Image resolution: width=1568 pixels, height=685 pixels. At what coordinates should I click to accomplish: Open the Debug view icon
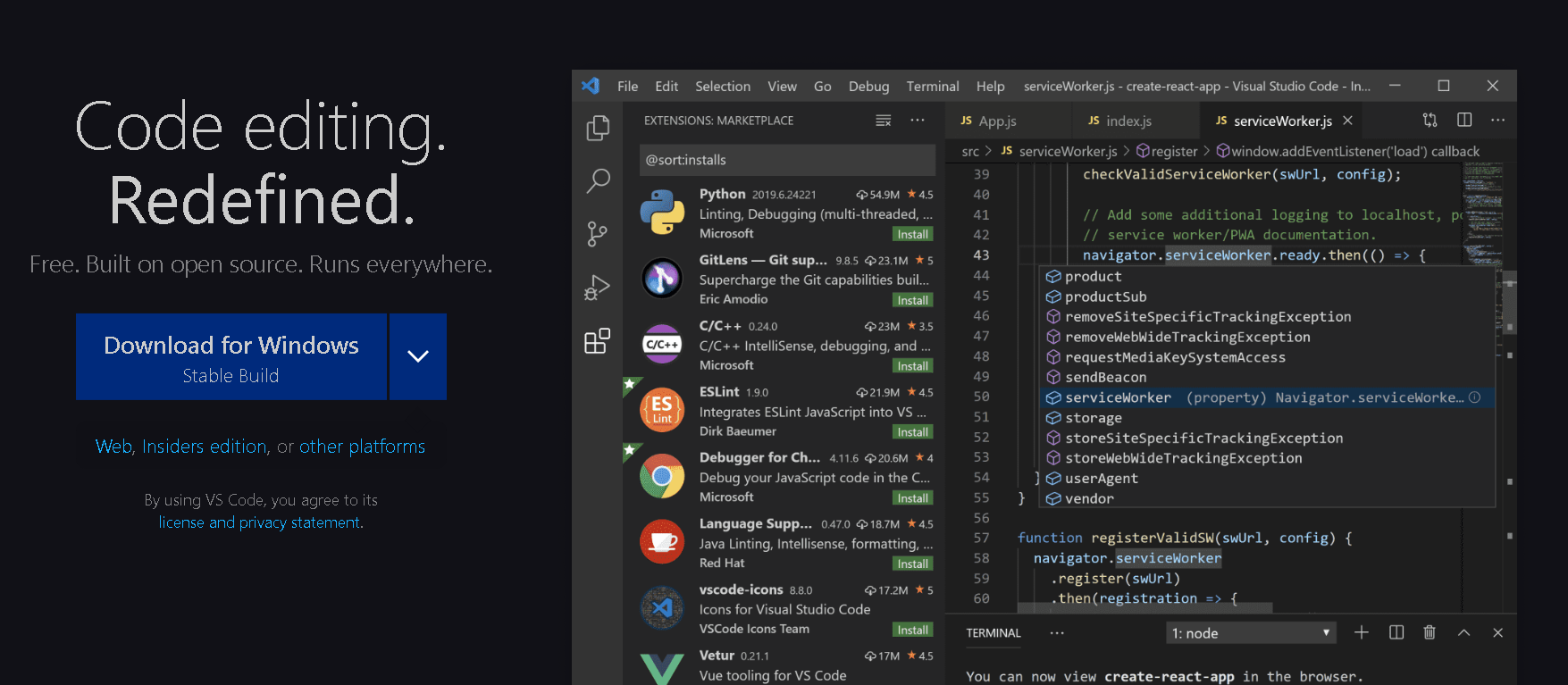[x=597, y=288]
